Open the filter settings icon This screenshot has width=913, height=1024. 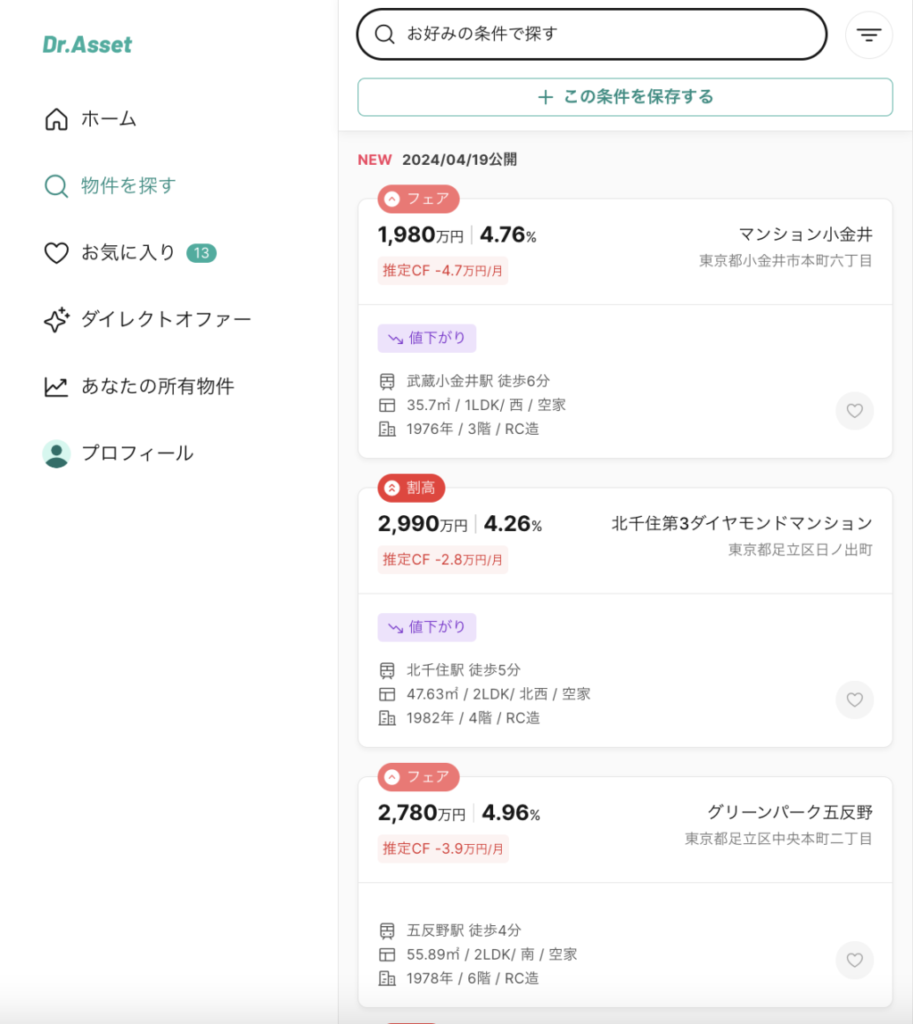868,35
